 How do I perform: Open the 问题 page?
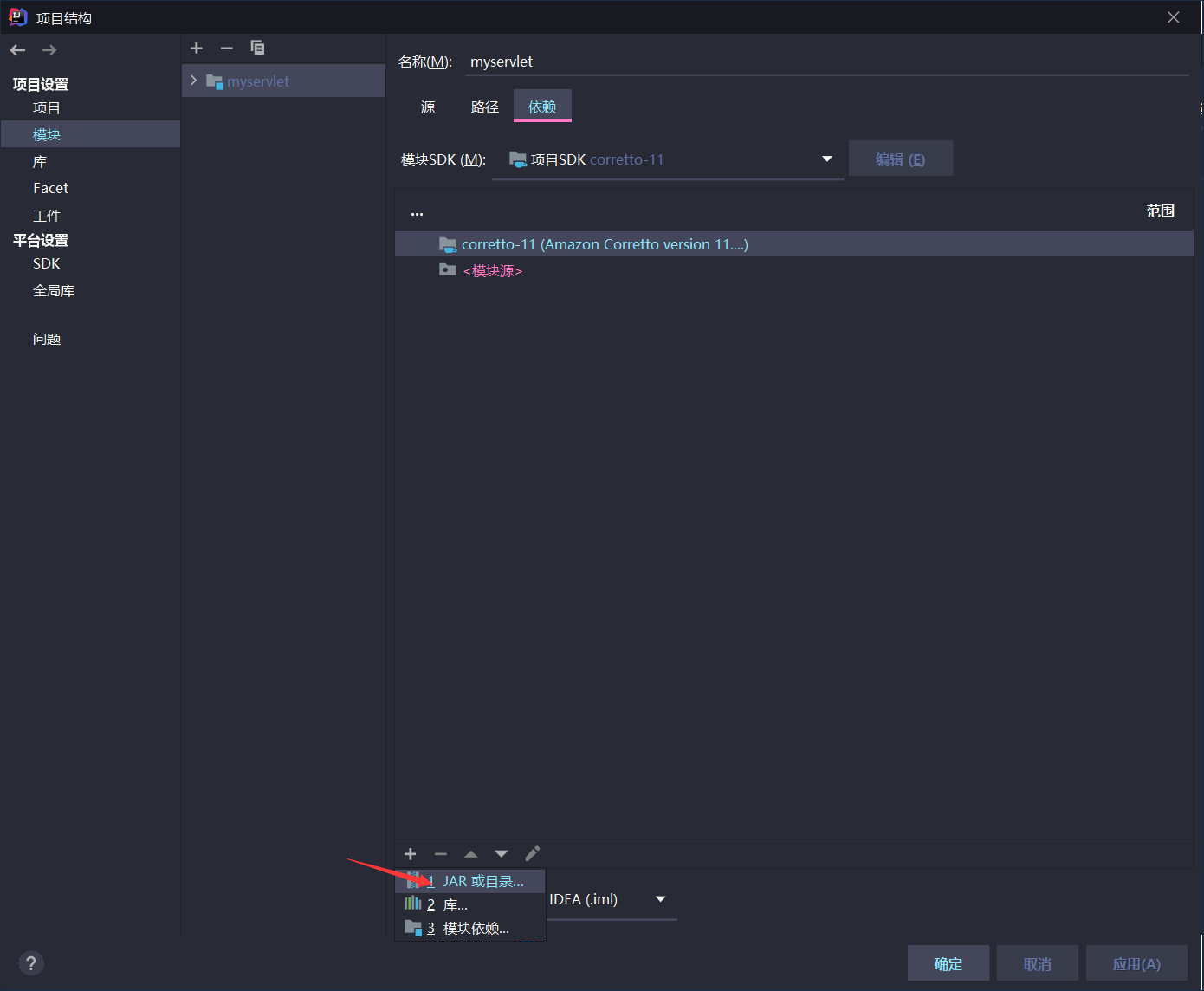tap(47, 339)
